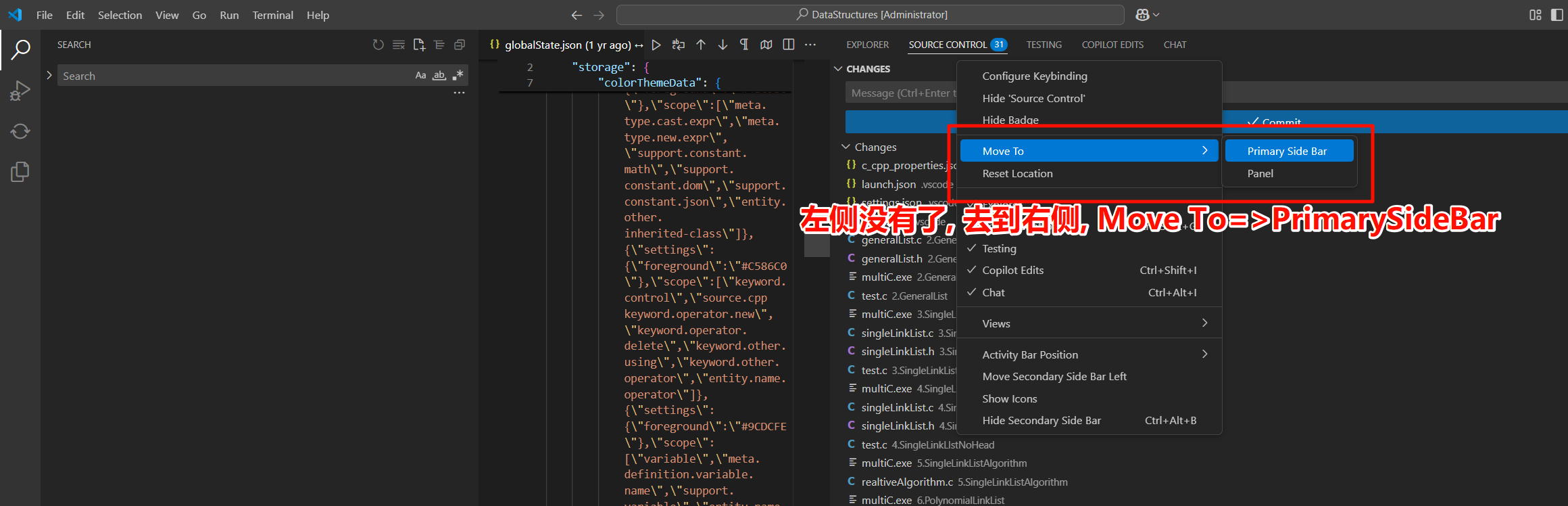The width and height of the screenshot is (1568, 506).
Task: Go to next change arrow
Action: point(722,45)
